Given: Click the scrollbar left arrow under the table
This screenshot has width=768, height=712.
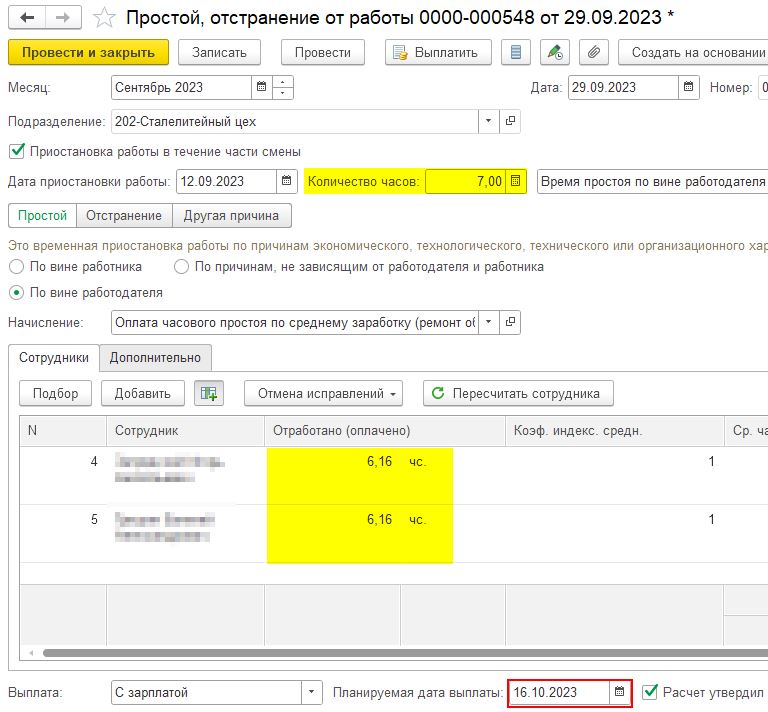Looking at the screenshot, I should (x=31, y=653).
